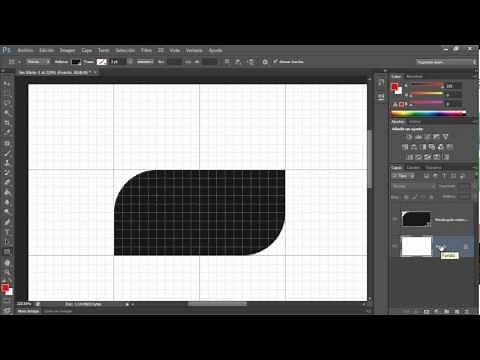
Task: Switch to the Canales tab
Action: [413, 167]
